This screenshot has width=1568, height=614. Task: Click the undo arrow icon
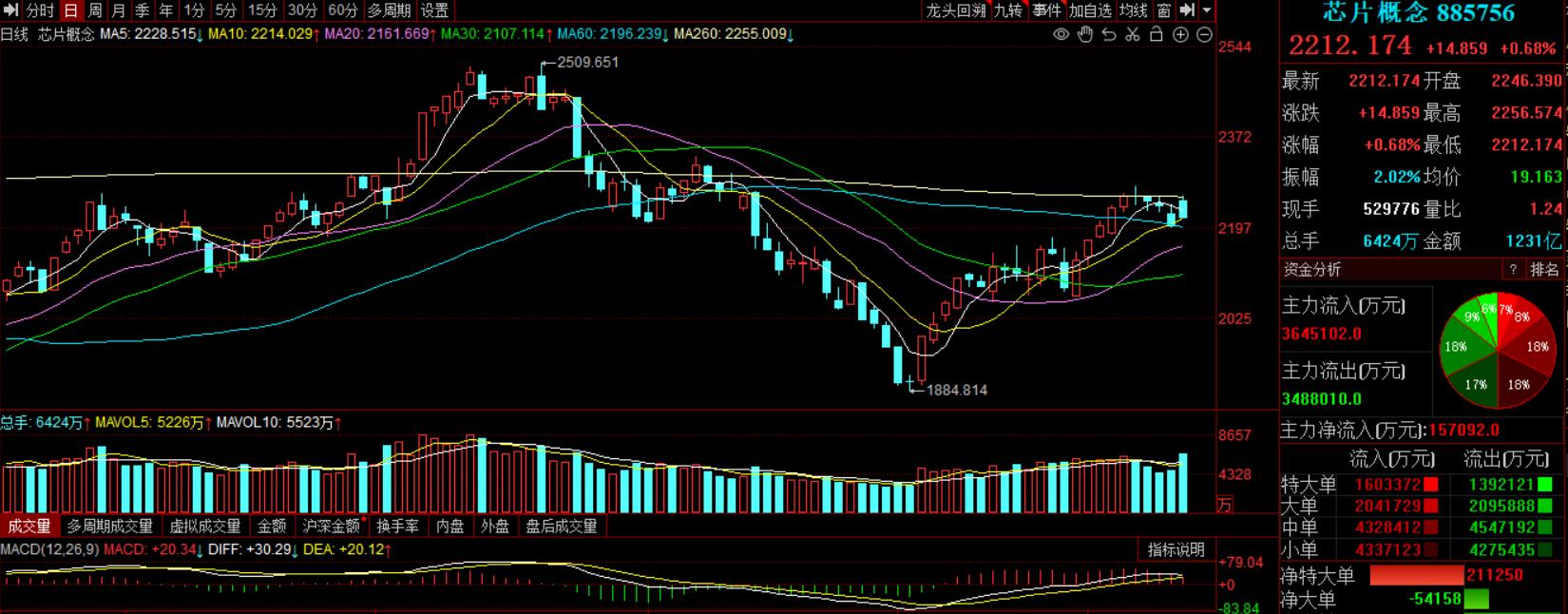[x=1109, y=34]
